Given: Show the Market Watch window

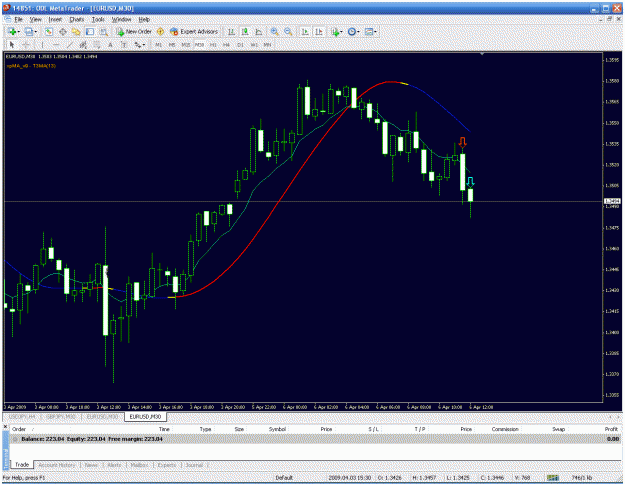Looking at the screenshot, I should point(49,31).
